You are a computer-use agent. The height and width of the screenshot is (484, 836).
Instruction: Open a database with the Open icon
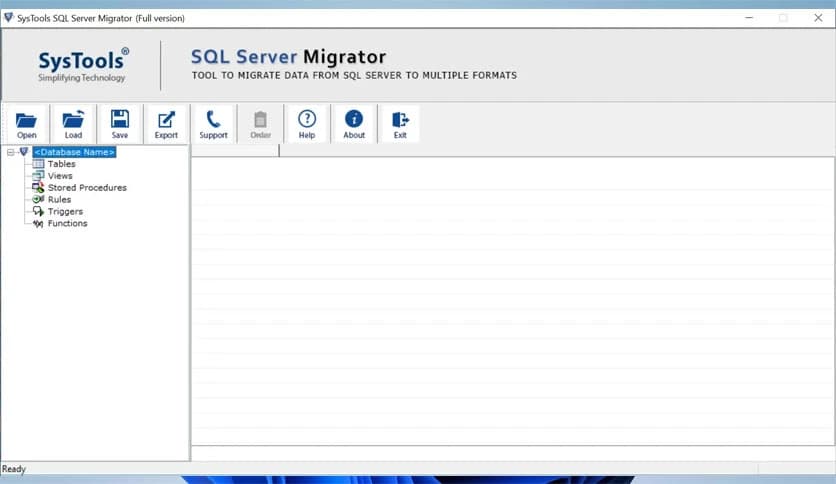tap(26, 124)
